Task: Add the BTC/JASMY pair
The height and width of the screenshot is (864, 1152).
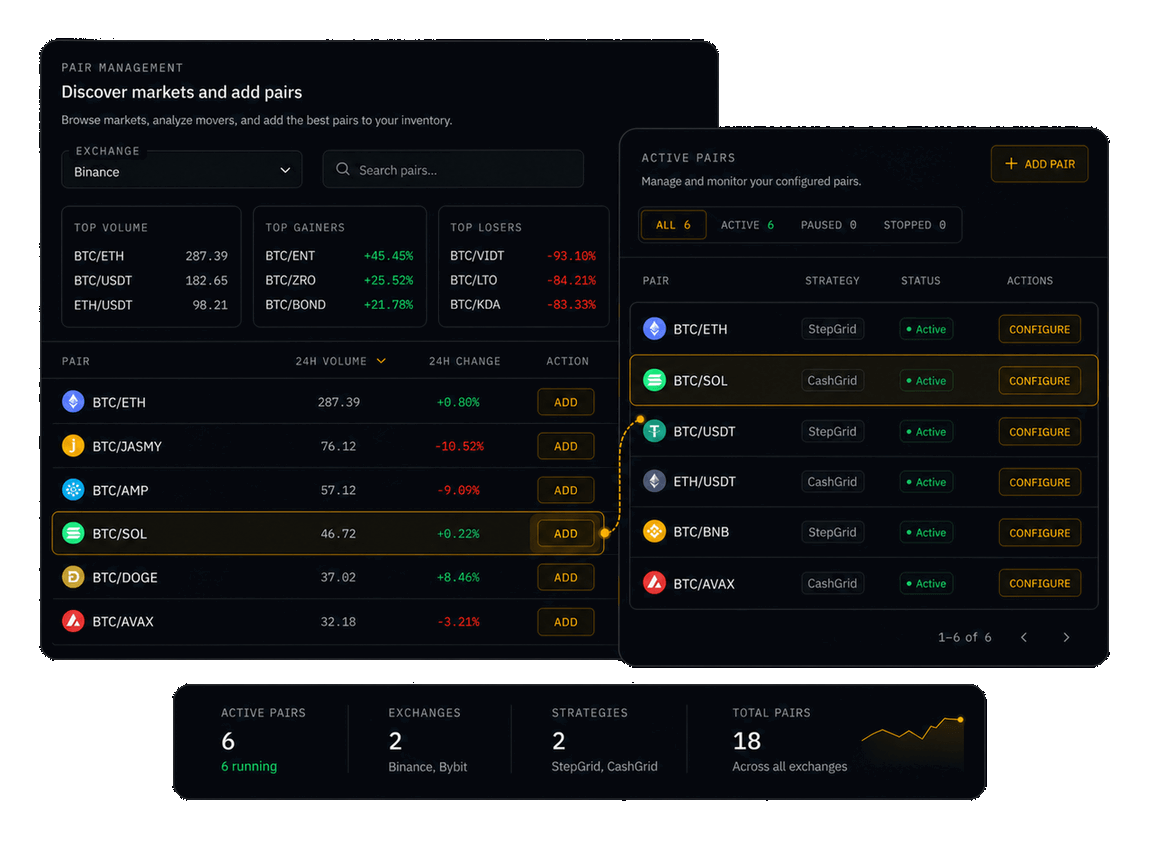Action: 566,447
